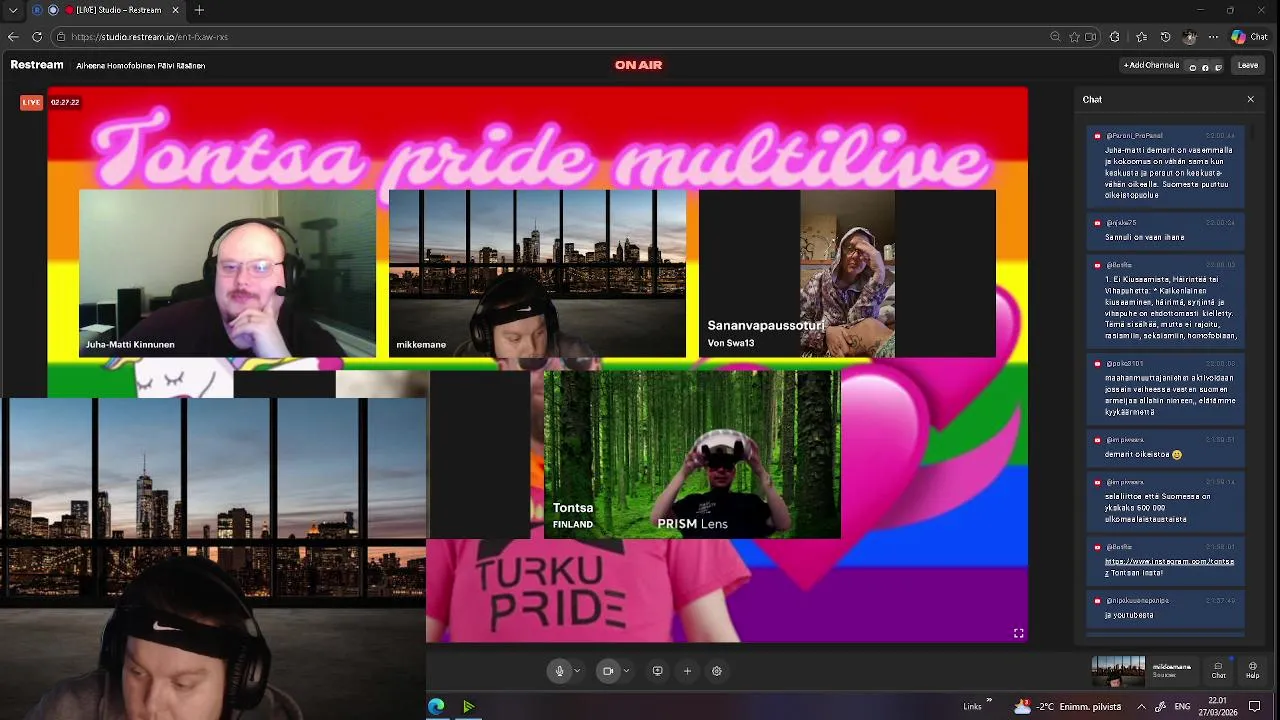Select the Facebook channel icon in header
The image size is (1280, 720).
1205,67
